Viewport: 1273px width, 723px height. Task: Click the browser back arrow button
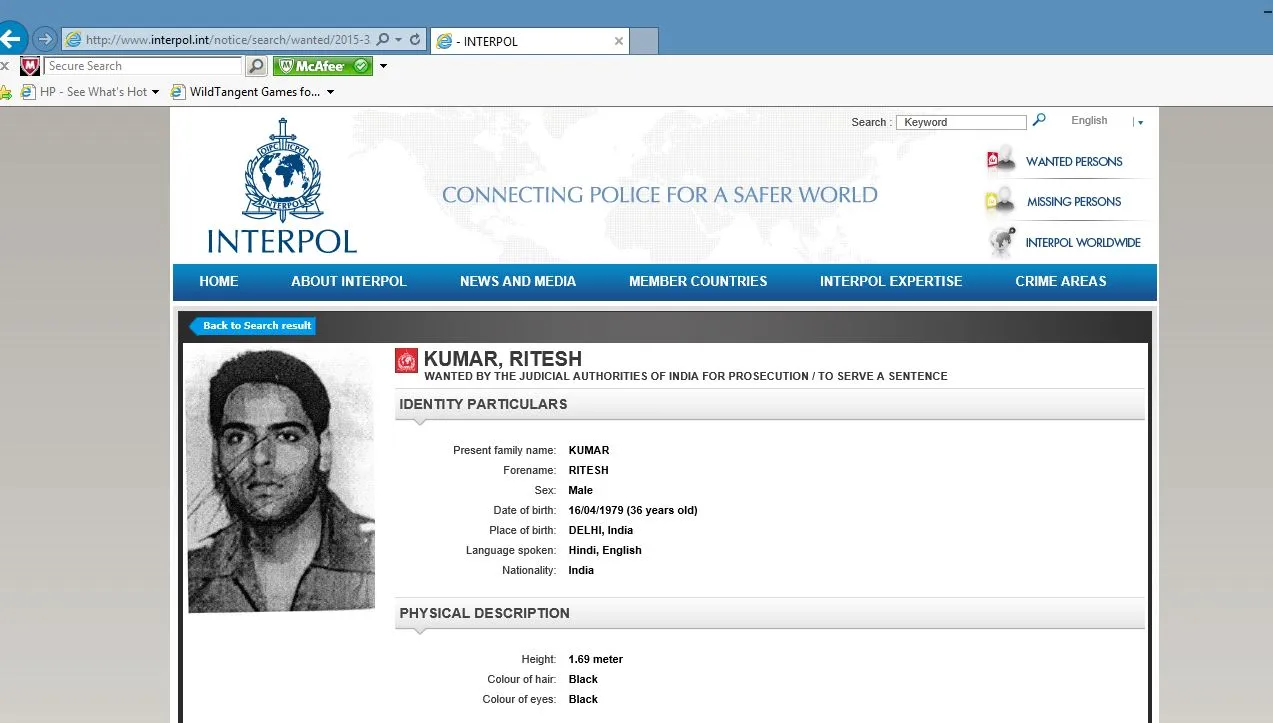[x=11, y=39]
